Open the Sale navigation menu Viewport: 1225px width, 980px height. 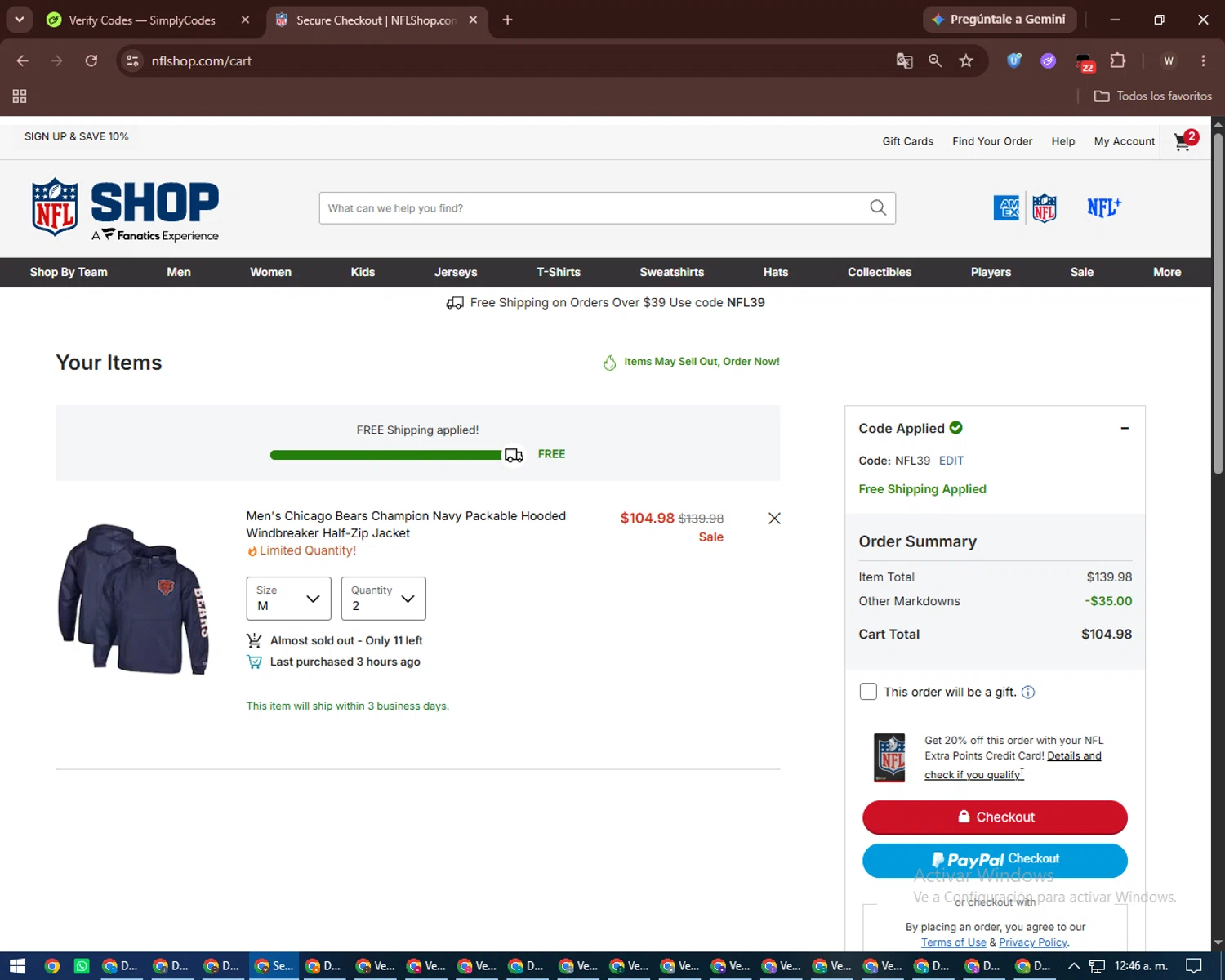click(x=1082, y=272)
